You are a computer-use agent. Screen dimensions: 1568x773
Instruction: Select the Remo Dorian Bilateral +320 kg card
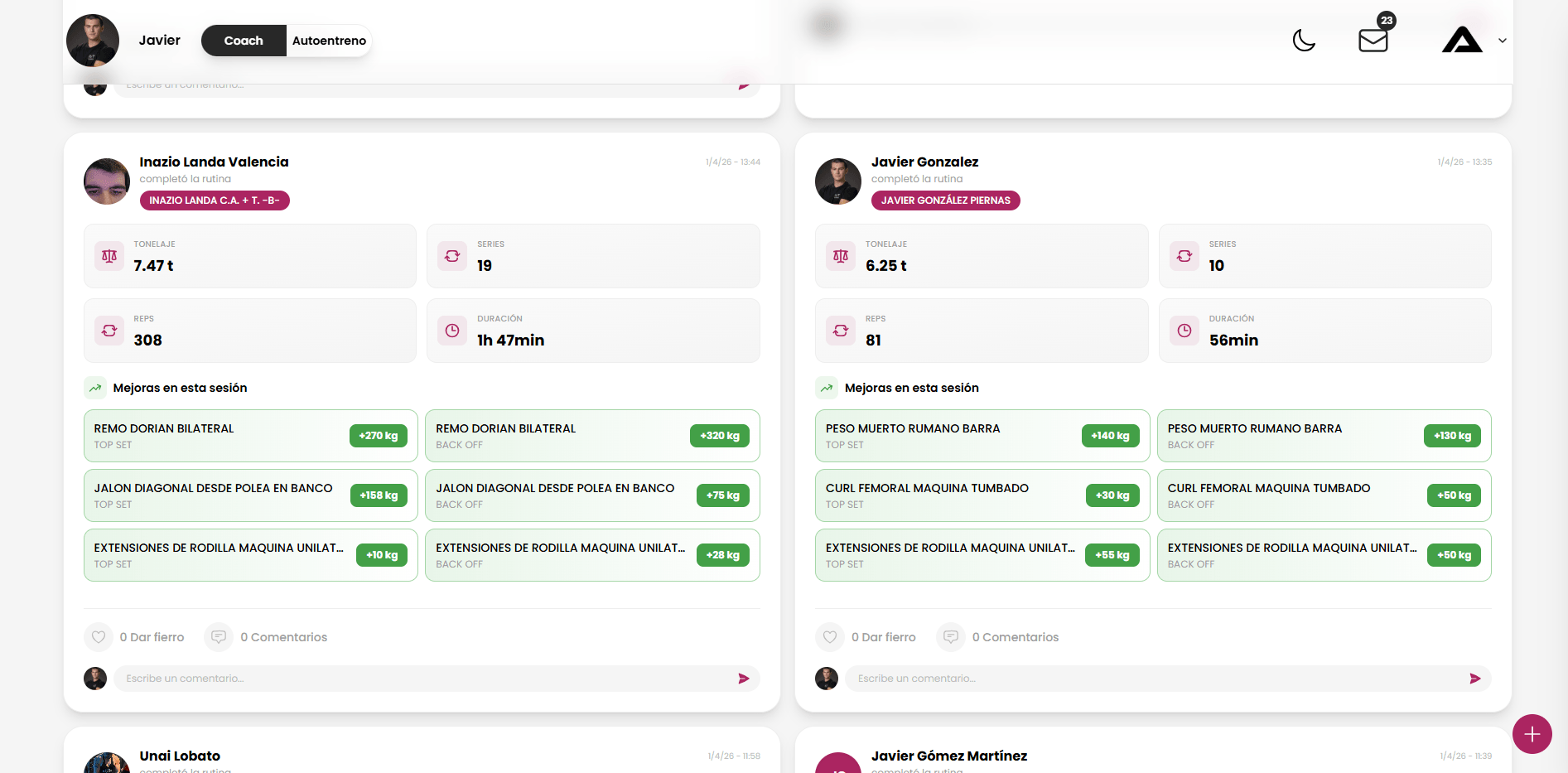tap(592, 436)
